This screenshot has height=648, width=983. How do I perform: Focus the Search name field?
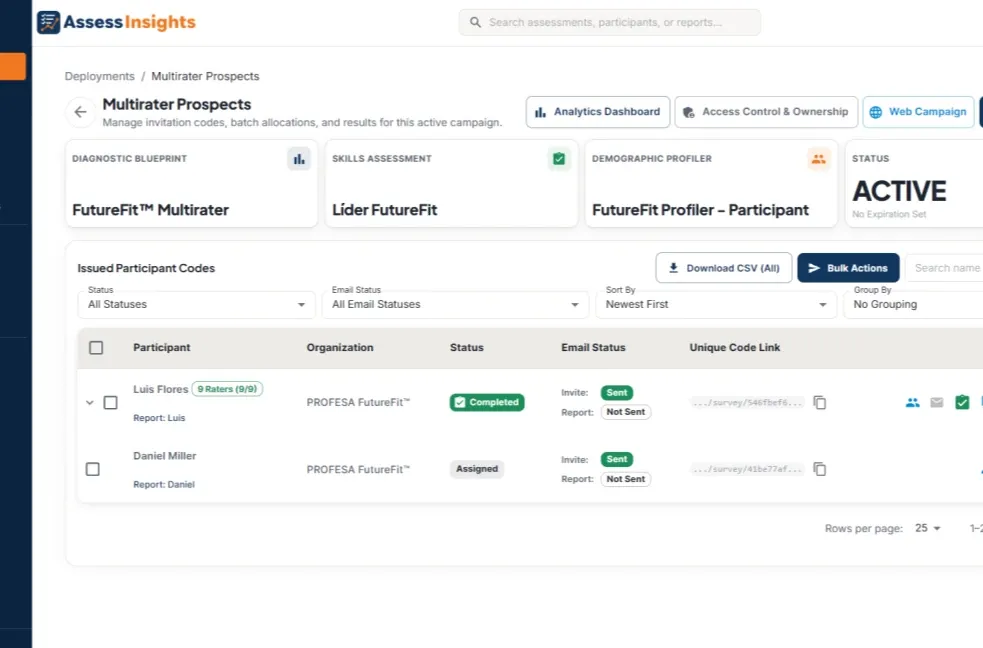(x=945, y=268)
